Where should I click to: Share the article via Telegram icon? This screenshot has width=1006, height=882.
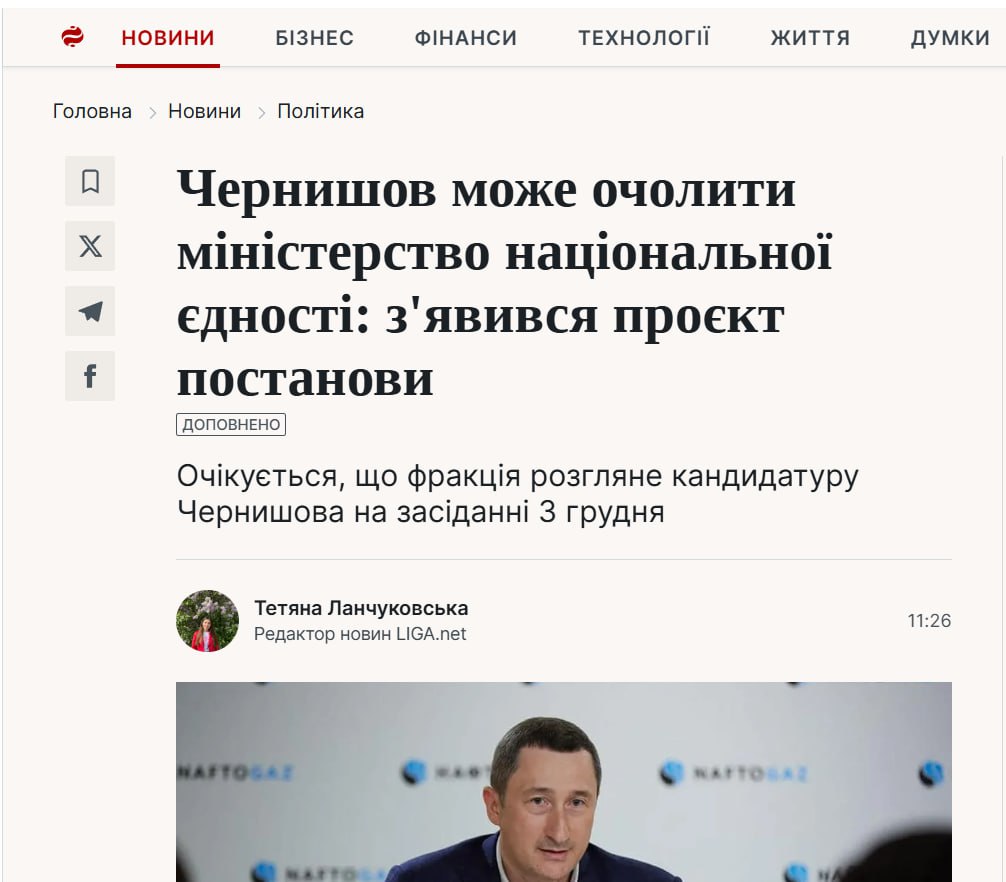90,311
